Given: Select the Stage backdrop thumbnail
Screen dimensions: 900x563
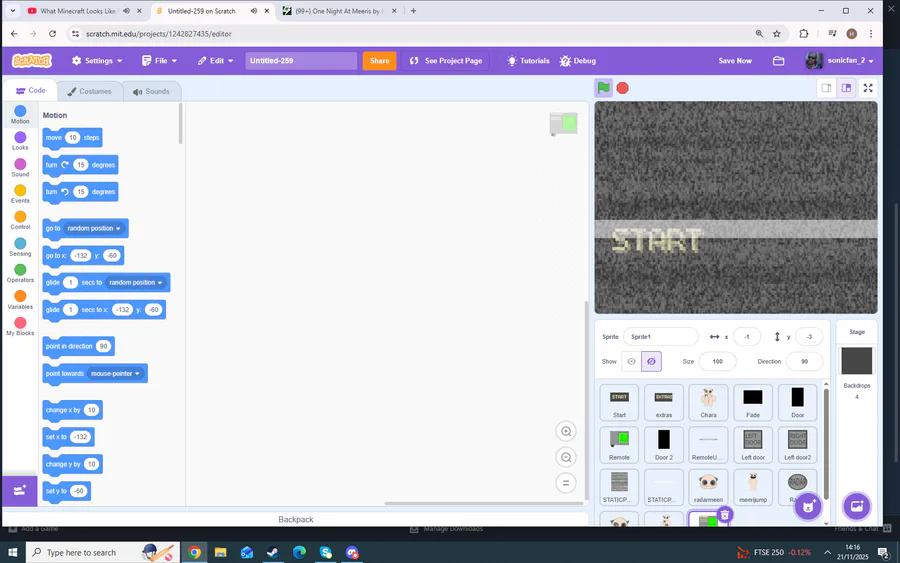Looking at the screenshot, I should pyautogui.click(x=857, y=361).
